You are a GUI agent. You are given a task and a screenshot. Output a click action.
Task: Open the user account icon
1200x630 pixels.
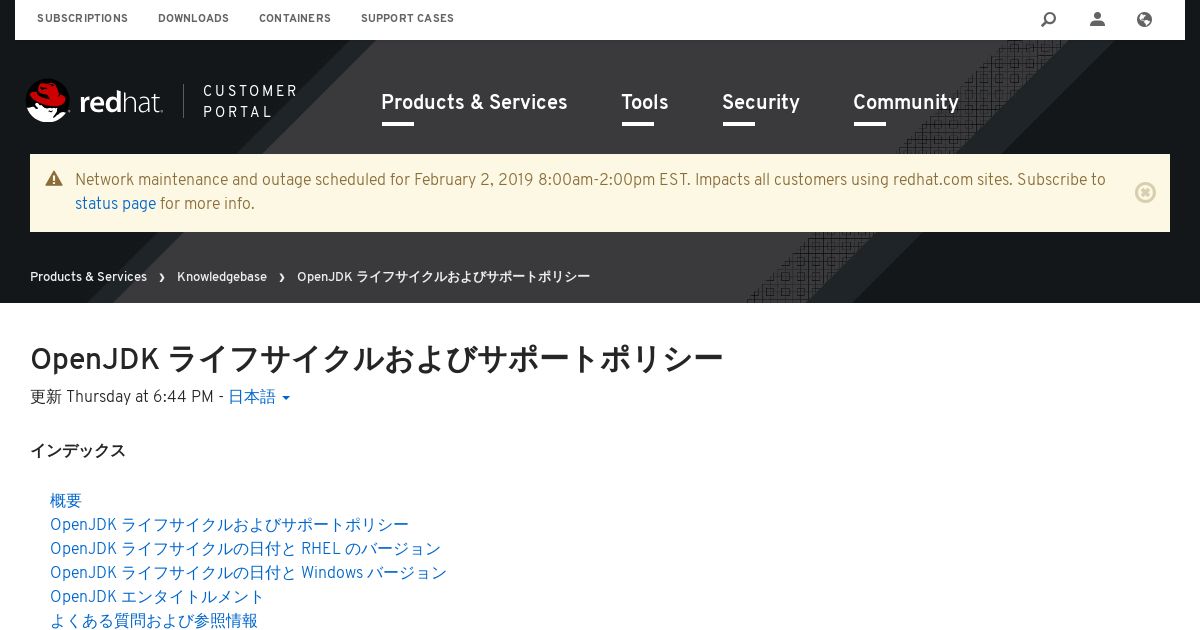[x=1097, y=19]
